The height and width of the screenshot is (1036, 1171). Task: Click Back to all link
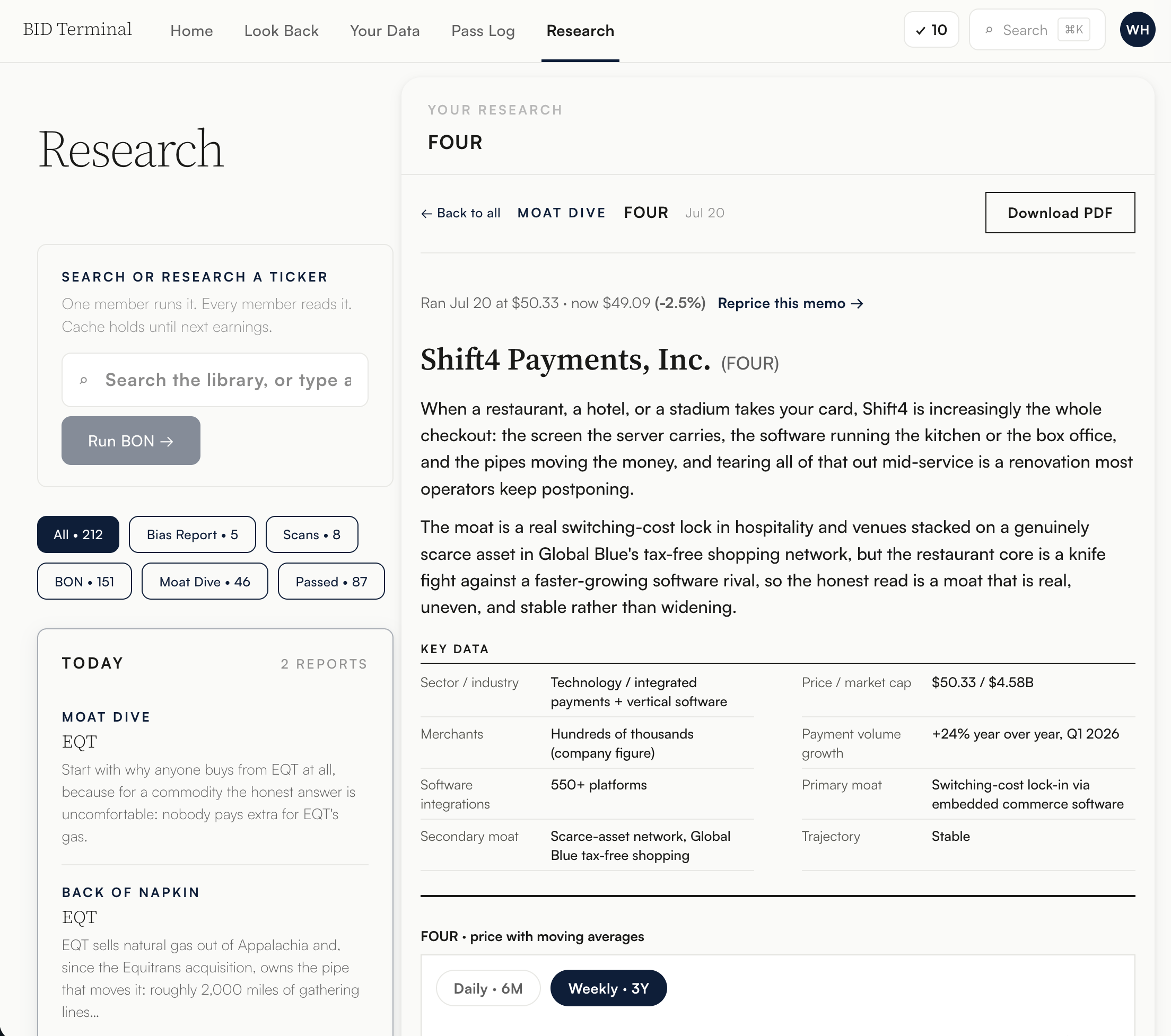pyautogui.click(x=461, y=213)
